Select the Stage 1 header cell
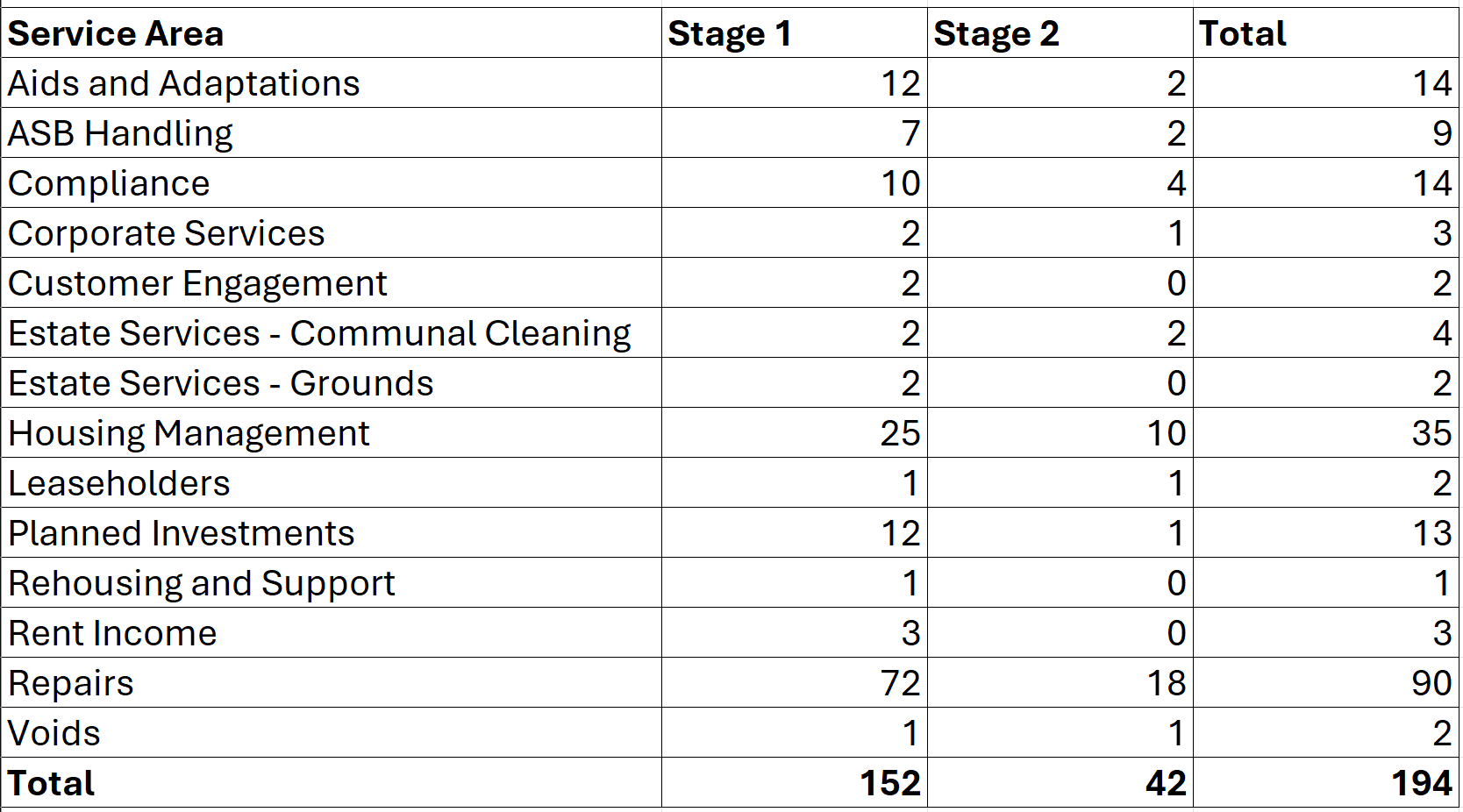 [x=730, y=34]
